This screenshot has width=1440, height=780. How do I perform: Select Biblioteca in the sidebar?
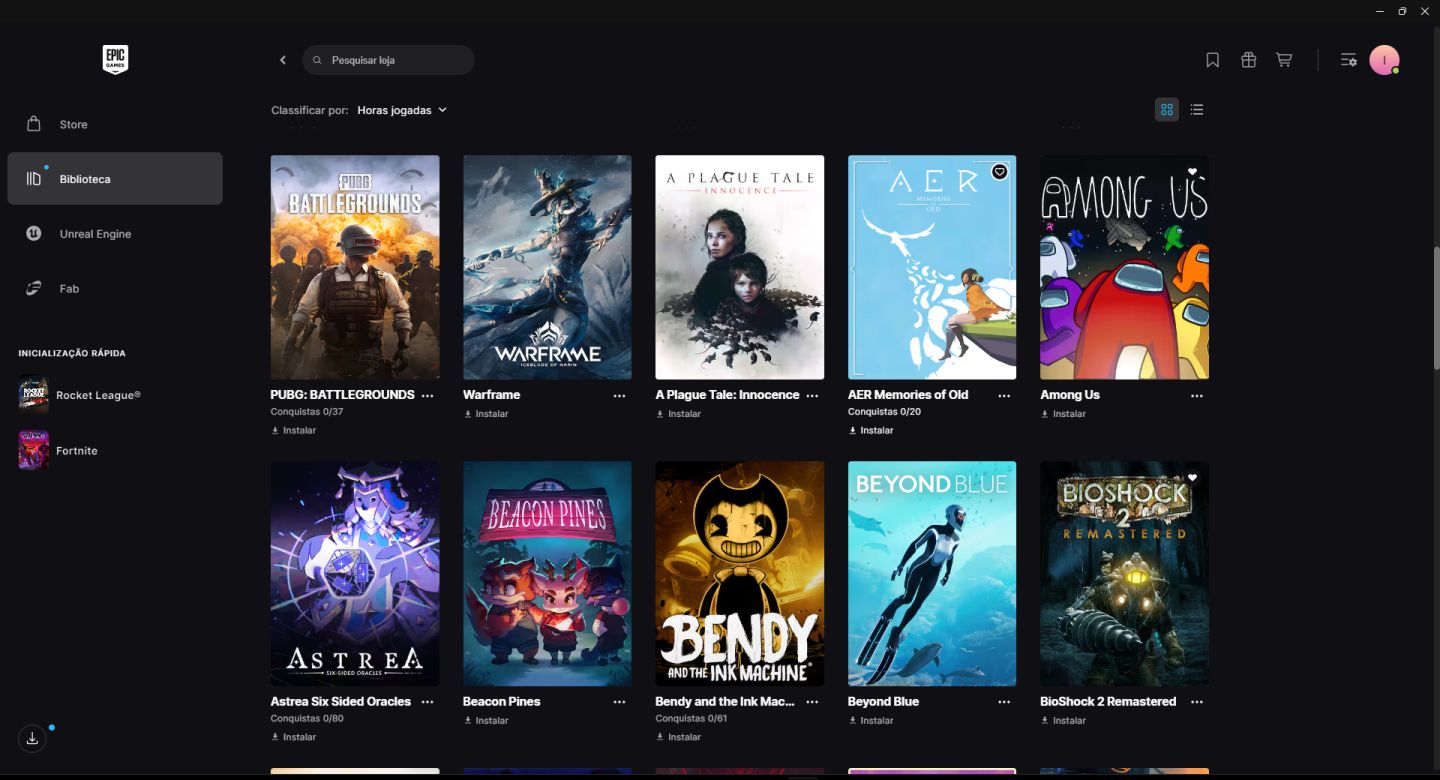point(115,179)
